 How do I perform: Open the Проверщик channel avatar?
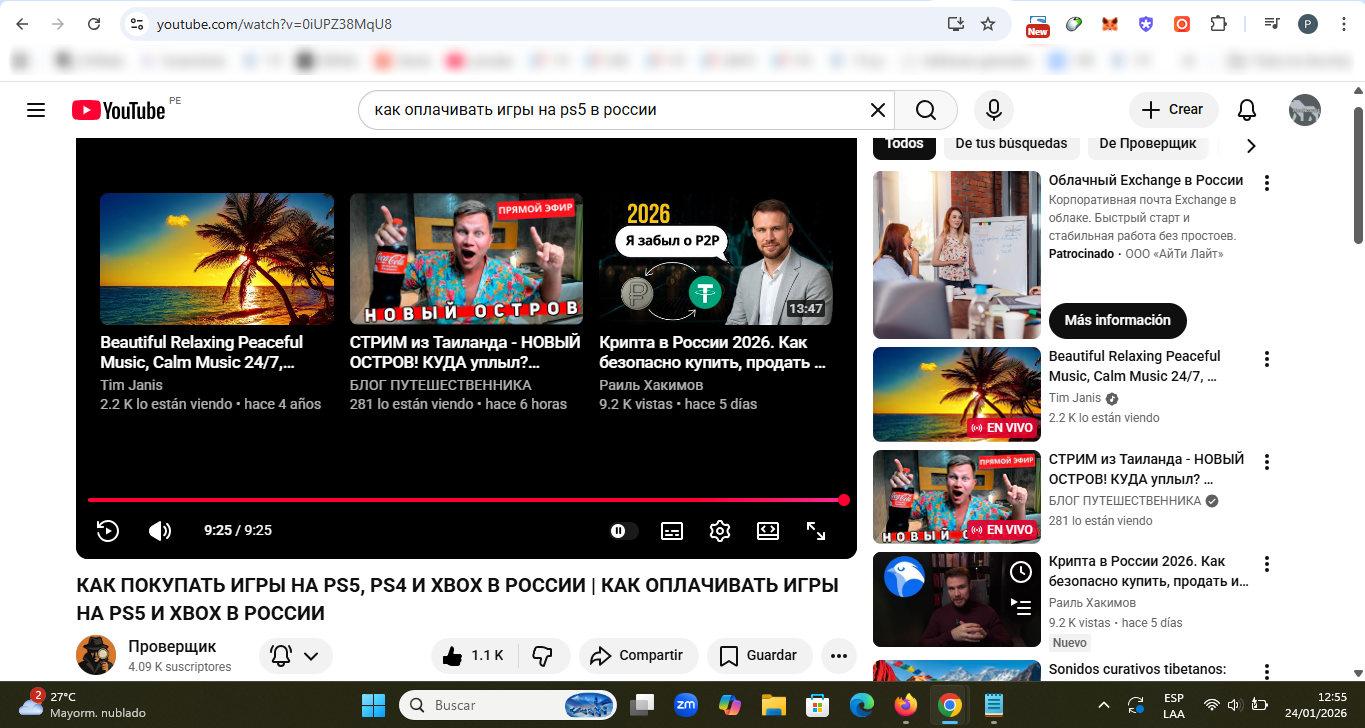click(96, 655)
